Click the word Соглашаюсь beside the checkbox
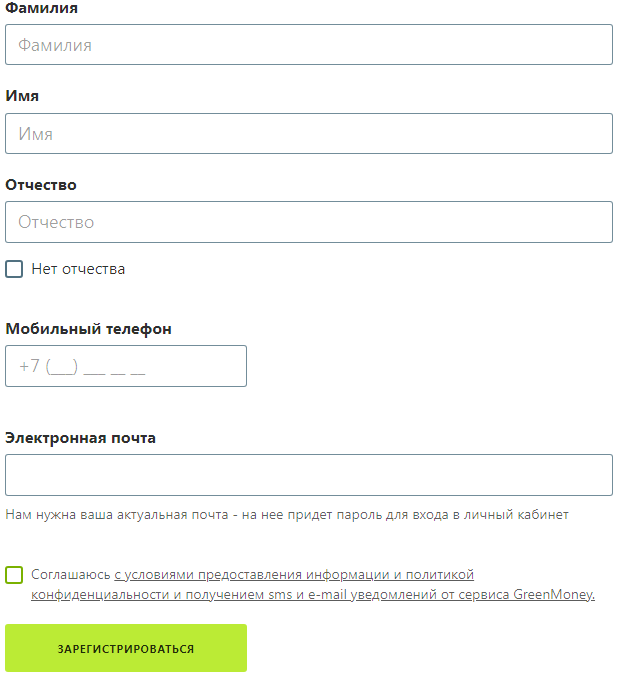Viewport: 622px width, 675px height. (71, 575)
